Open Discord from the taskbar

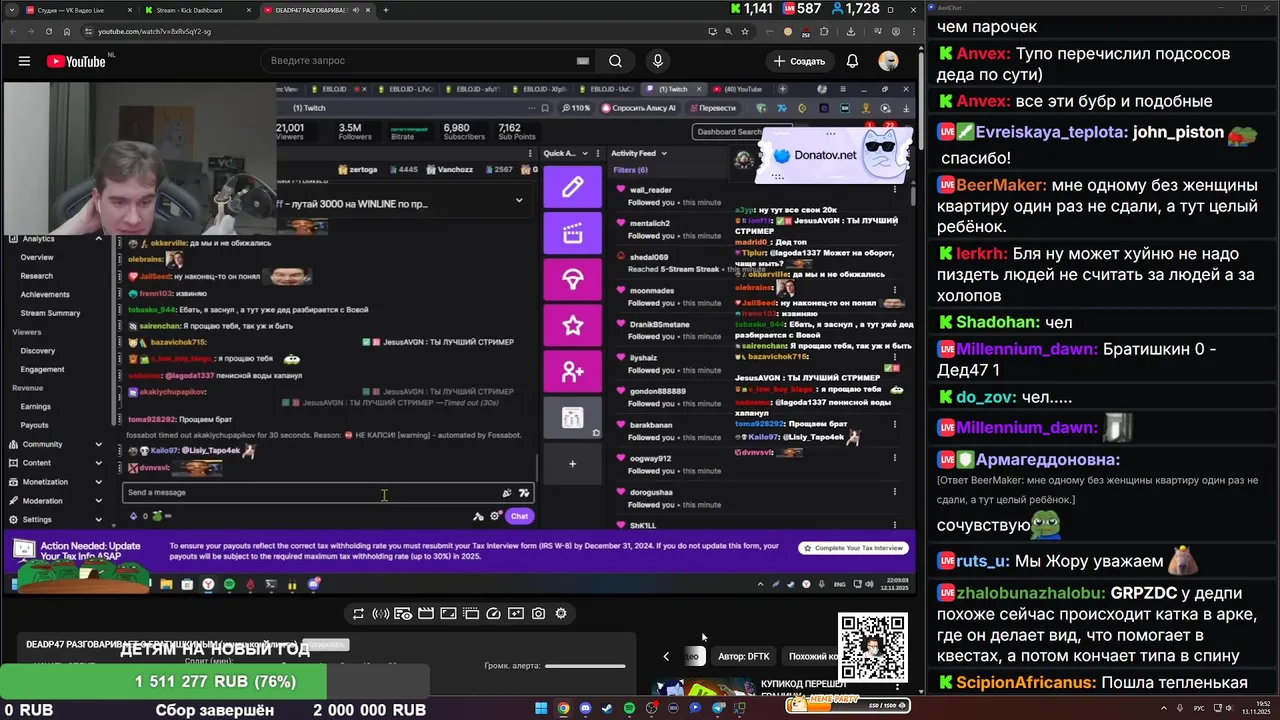[x=585, y=708]
